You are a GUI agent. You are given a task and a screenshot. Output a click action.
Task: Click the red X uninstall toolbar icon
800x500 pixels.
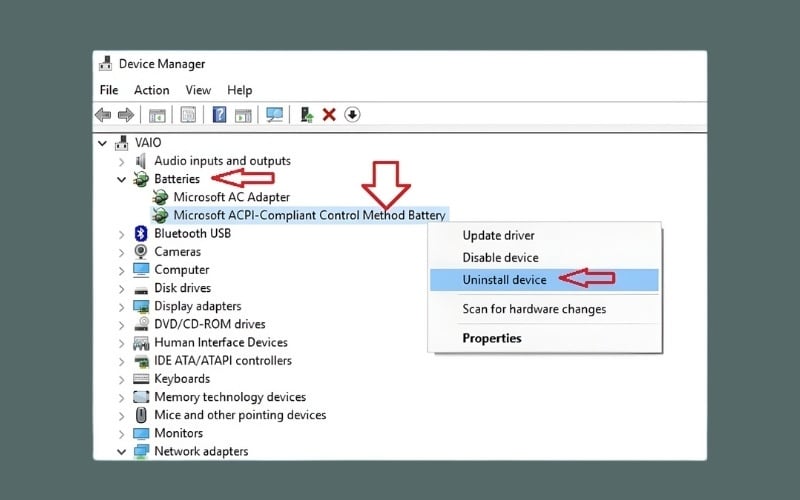tap(329, 115)
